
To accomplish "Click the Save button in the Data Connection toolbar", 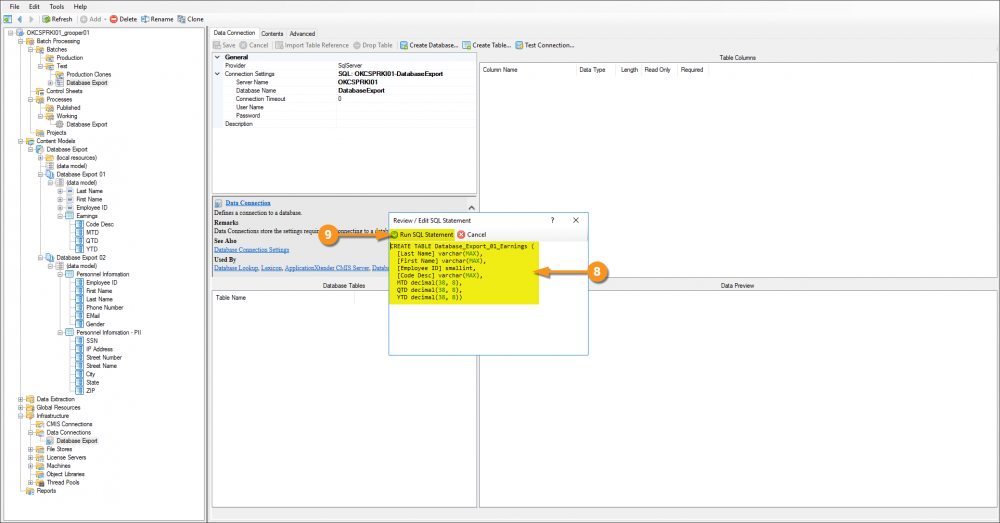I will (x=224, y=45).
